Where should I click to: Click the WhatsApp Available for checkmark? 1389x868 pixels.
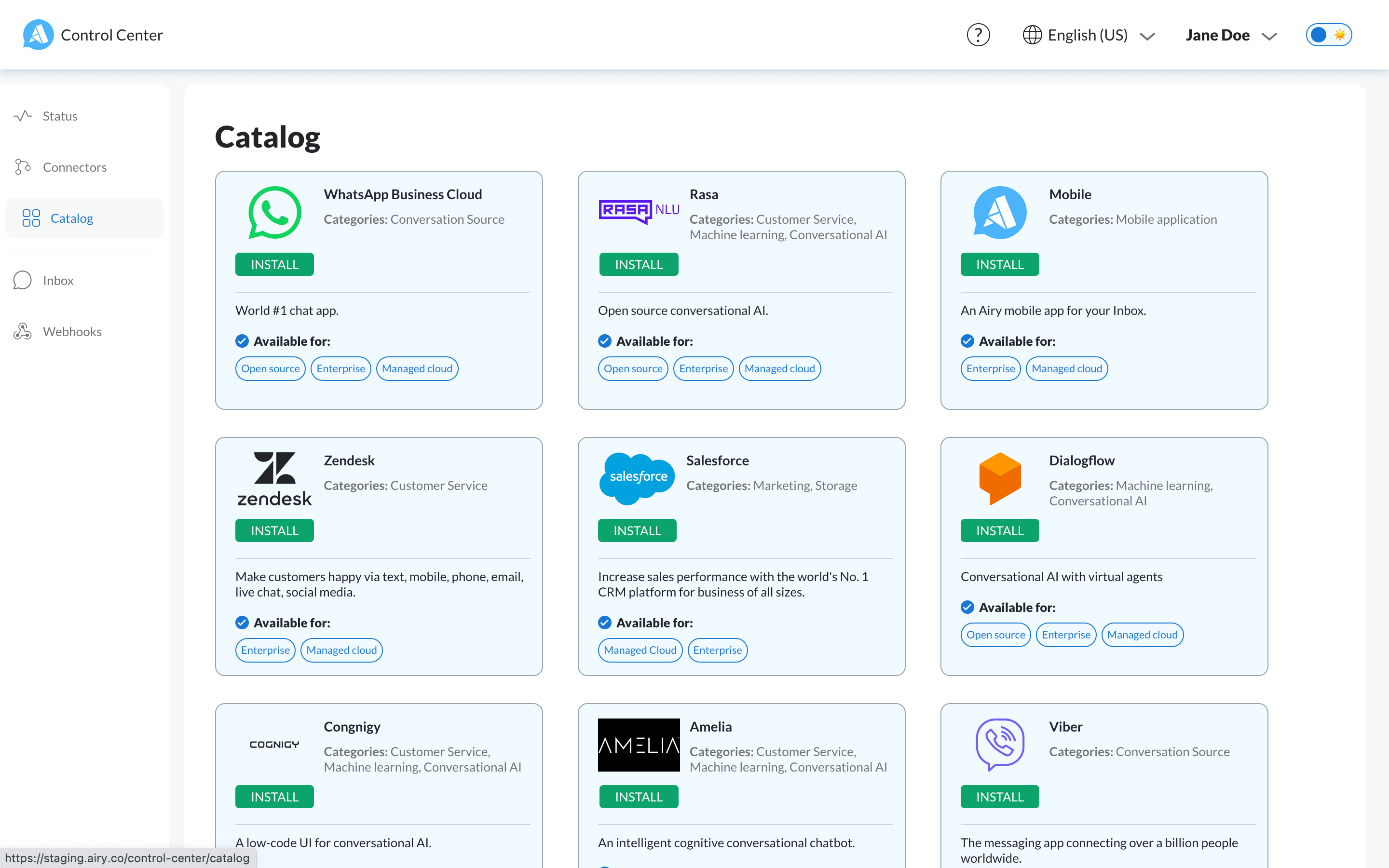tap(242, 341)
